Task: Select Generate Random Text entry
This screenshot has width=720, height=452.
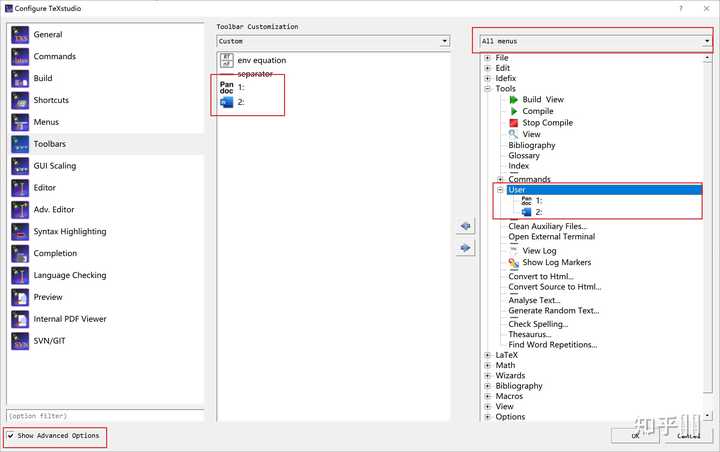Action: point(554,311)
